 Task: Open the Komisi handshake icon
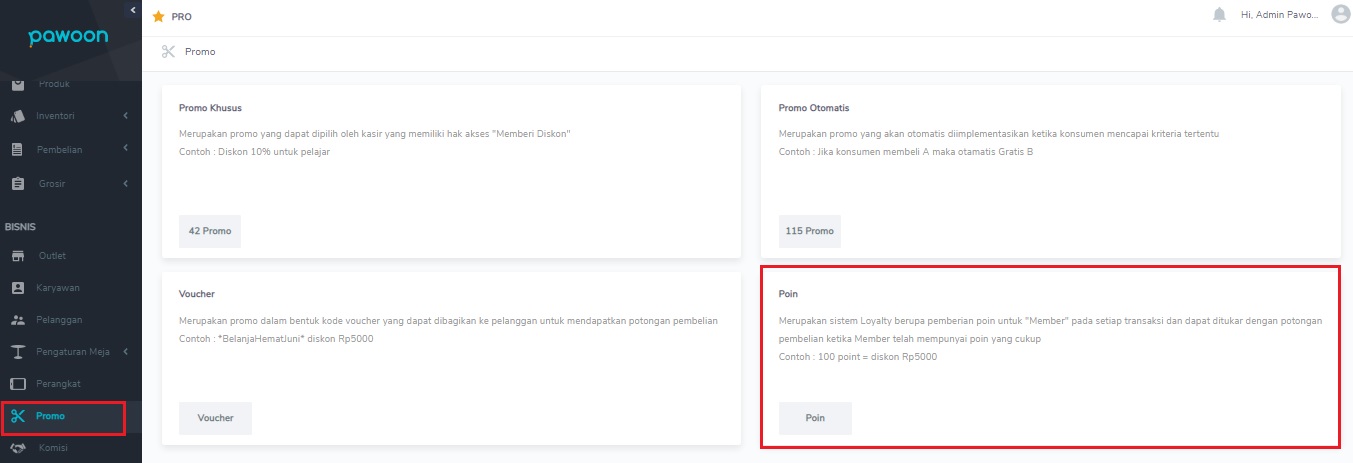click(x=17, y=448)
